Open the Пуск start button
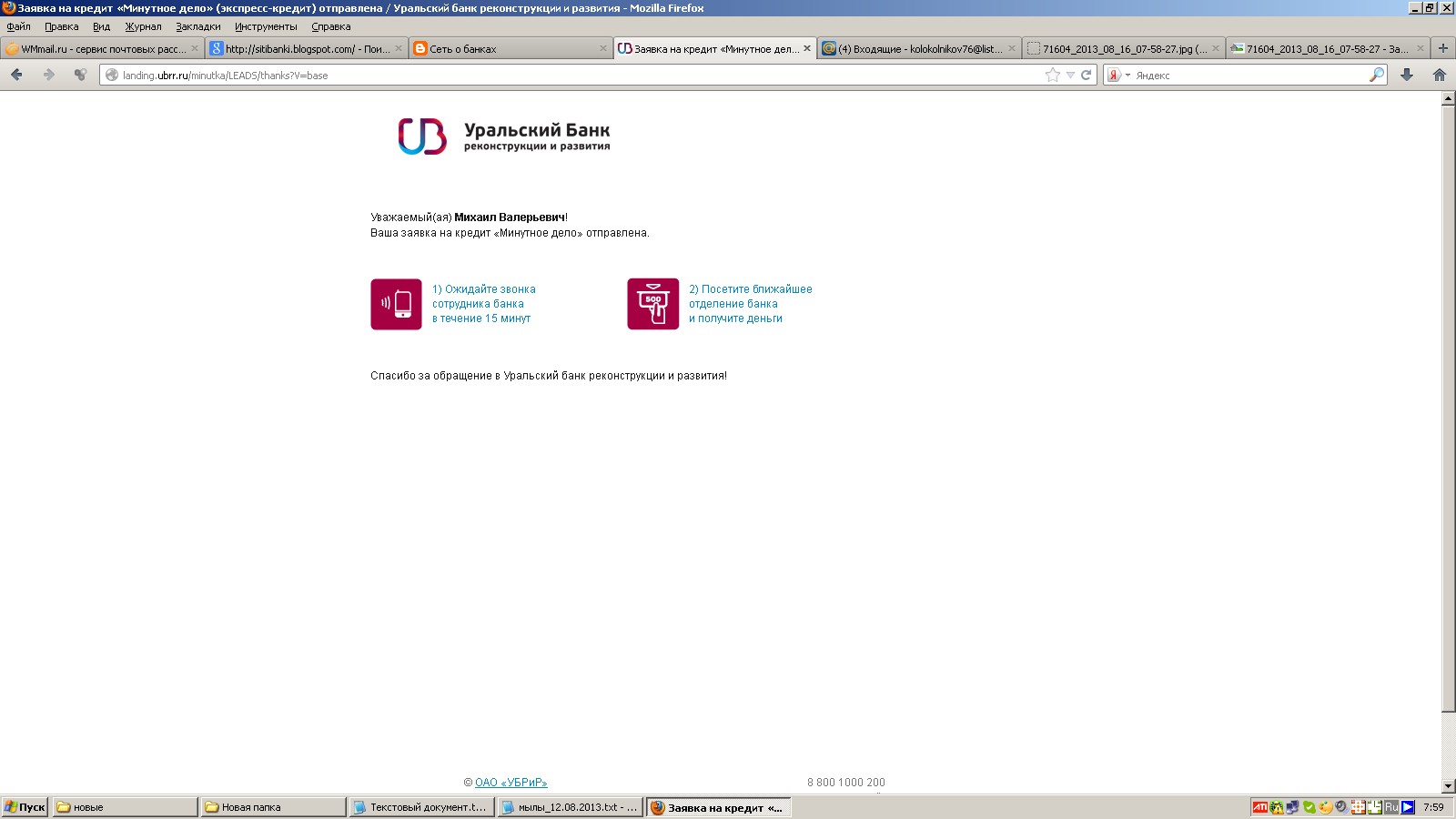Screen dimensions: 1456x819 point(25,807)
